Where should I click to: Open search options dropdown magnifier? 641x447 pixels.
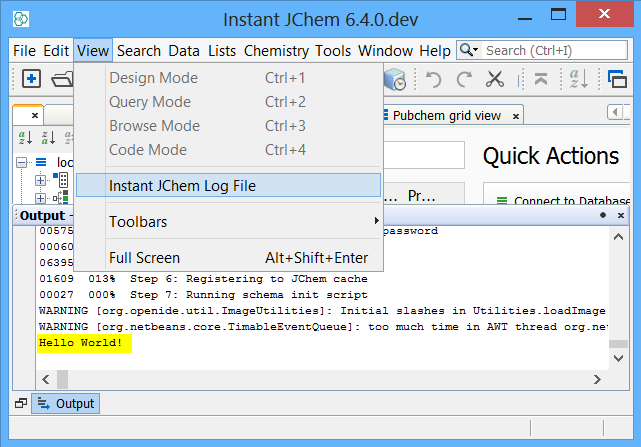pos(469,50)
